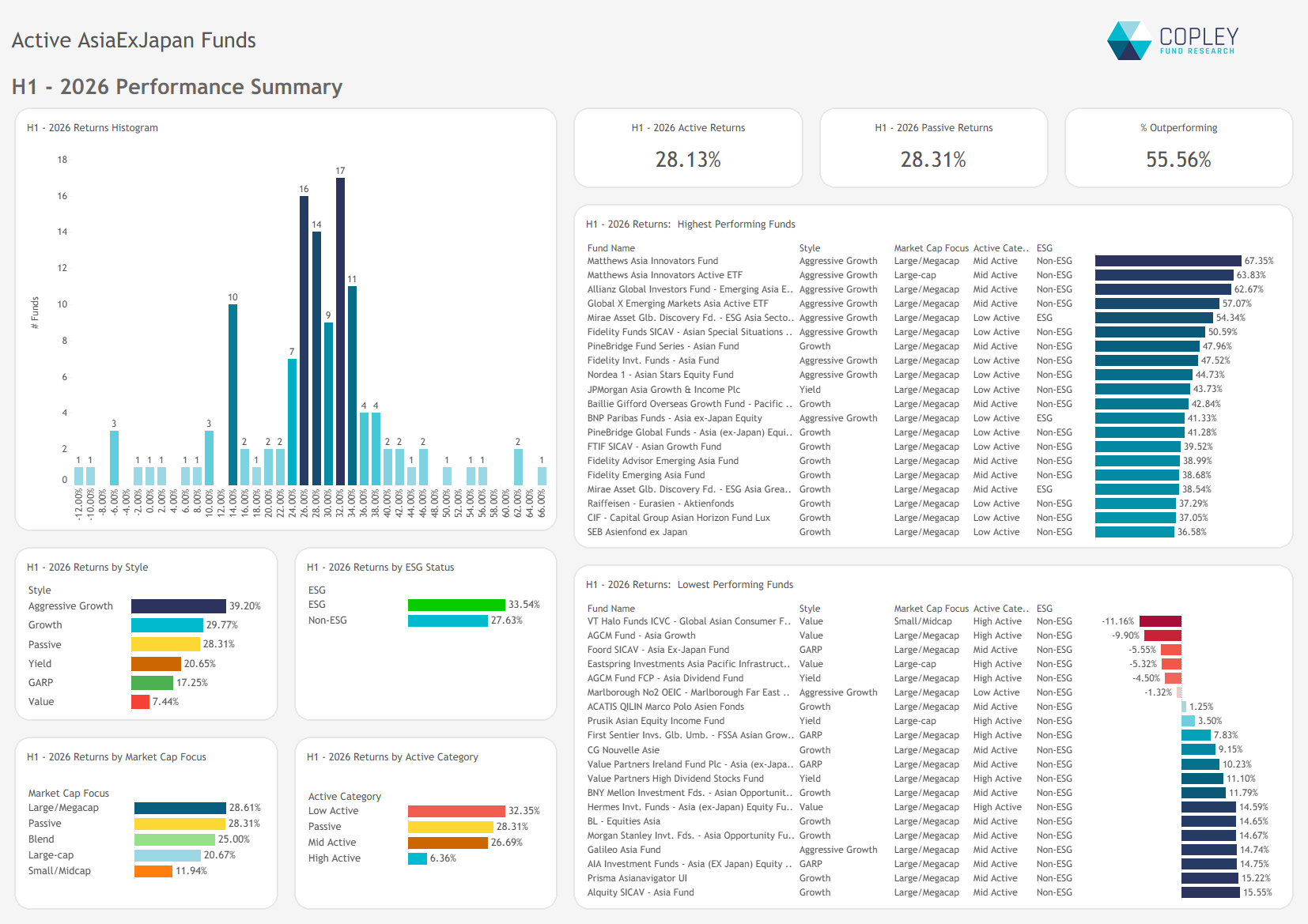Click the 67.35% top performer bar

[x=1168, y=261]
